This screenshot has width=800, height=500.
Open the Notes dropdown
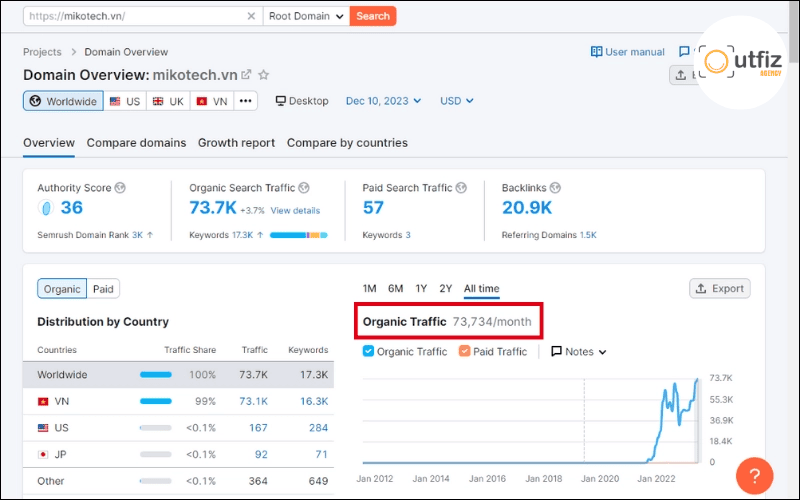[579, 352]
